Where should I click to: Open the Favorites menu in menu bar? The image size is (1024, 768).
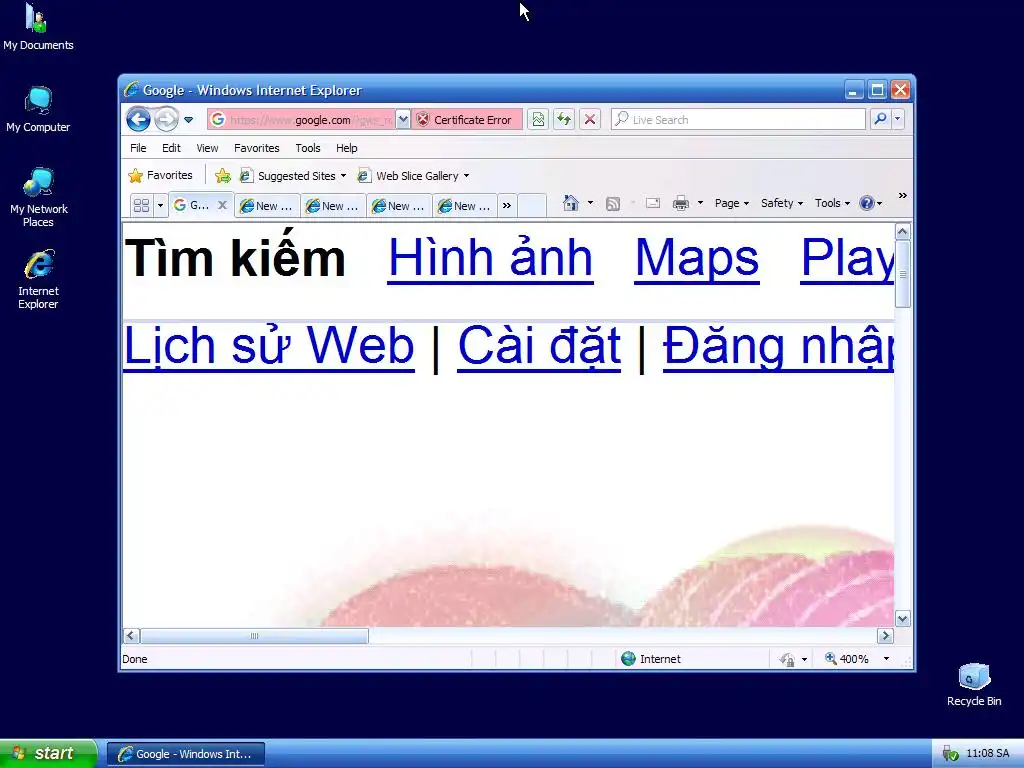coord(257,148)
